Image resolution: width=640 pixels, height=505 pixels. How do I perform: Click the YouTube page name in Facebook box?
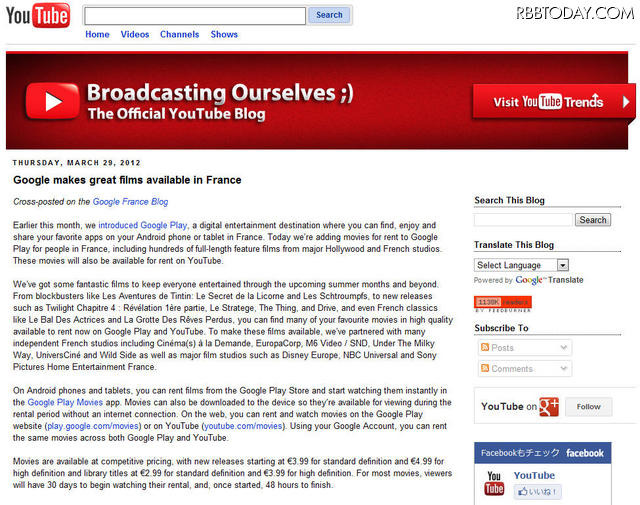tap(534, 476)
